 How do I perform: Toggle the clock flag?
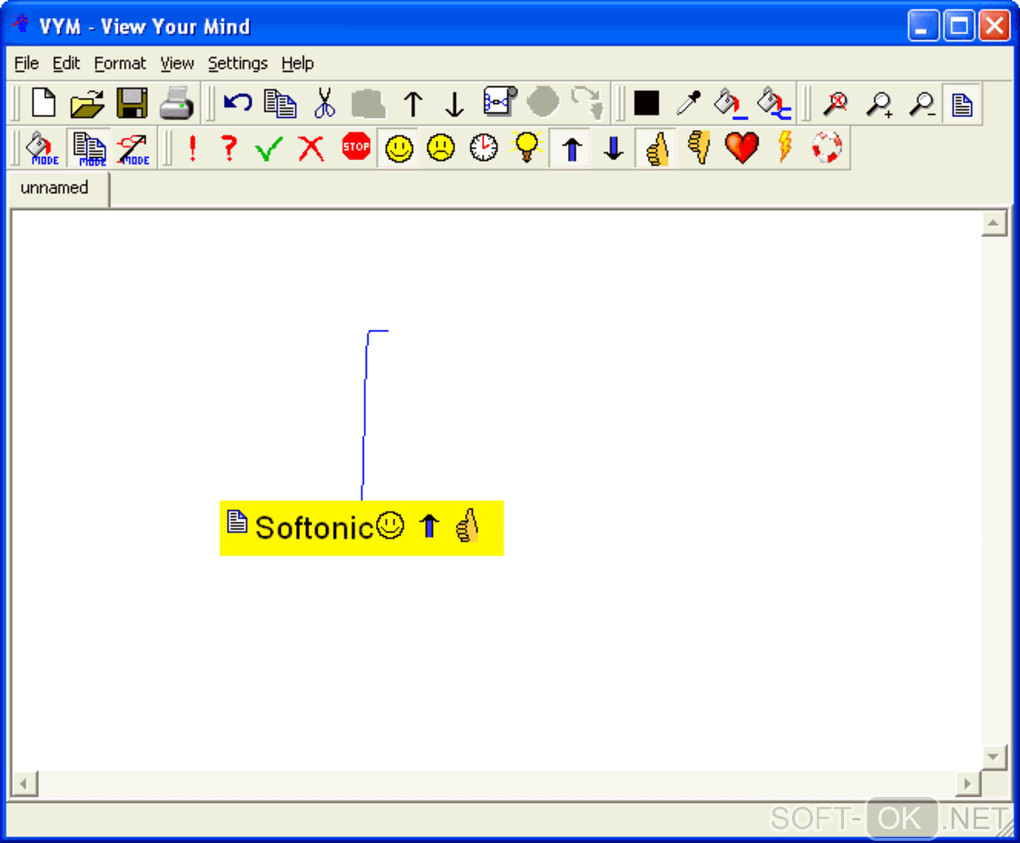tap(483, 148)
